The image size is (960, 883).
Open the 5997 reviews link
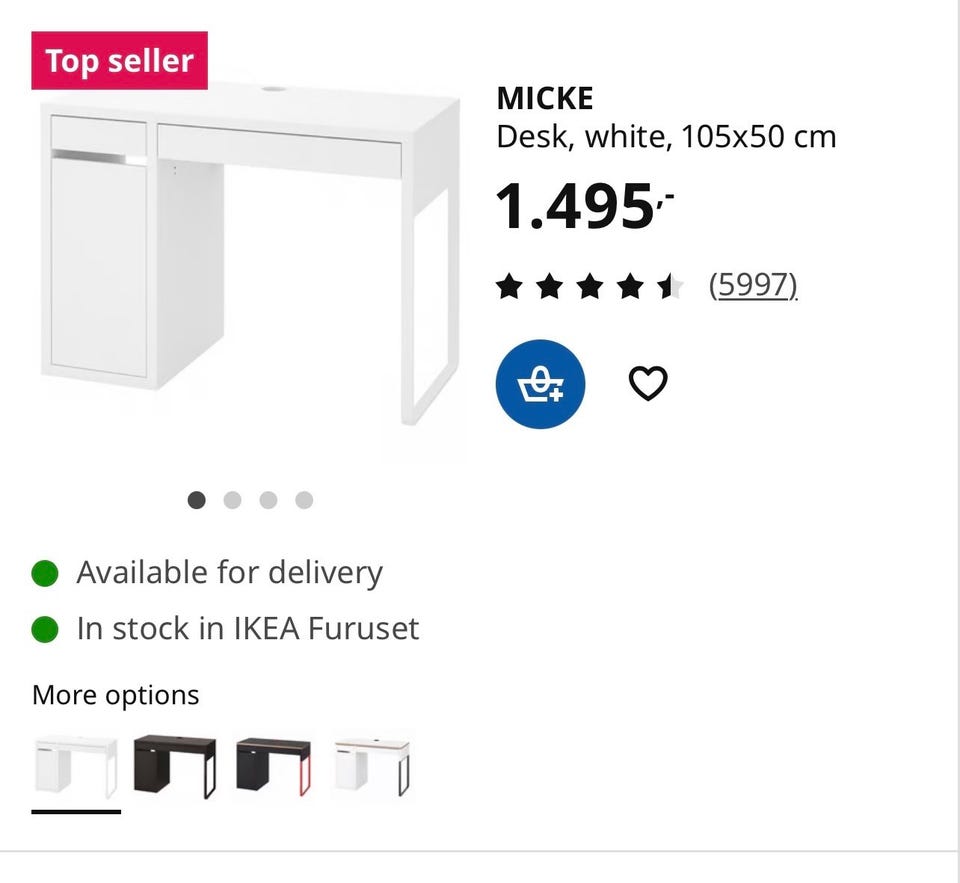pos(752,287)
